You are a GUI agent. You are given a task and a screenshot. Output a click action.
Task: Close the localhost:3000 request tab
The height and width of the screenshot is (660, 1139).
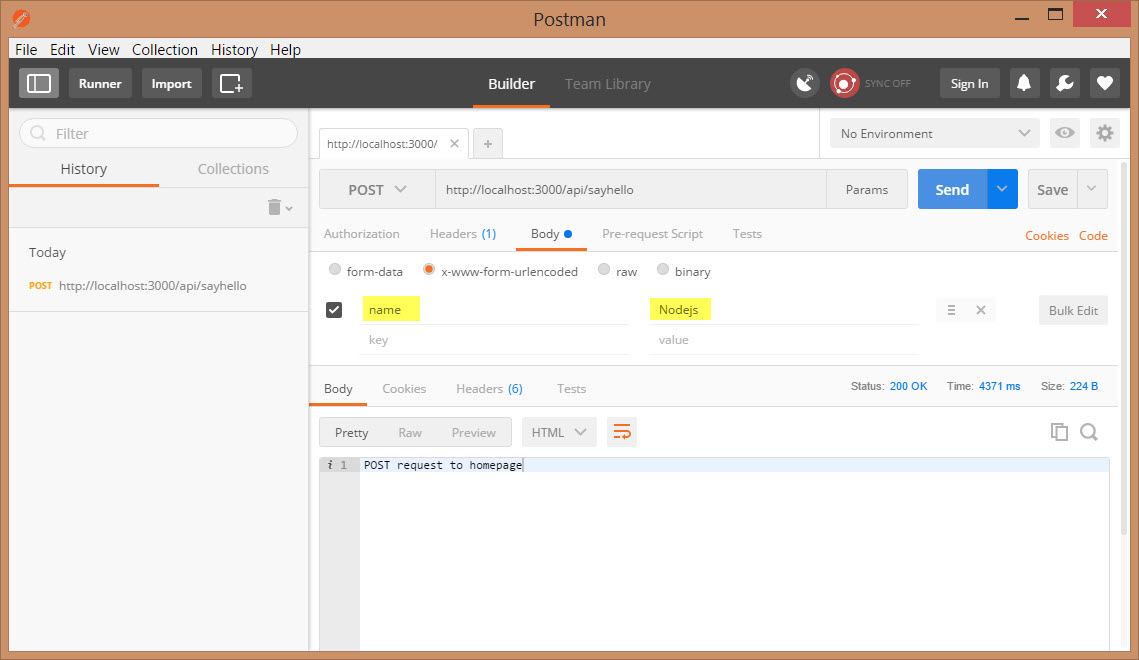tap(454, 144)
